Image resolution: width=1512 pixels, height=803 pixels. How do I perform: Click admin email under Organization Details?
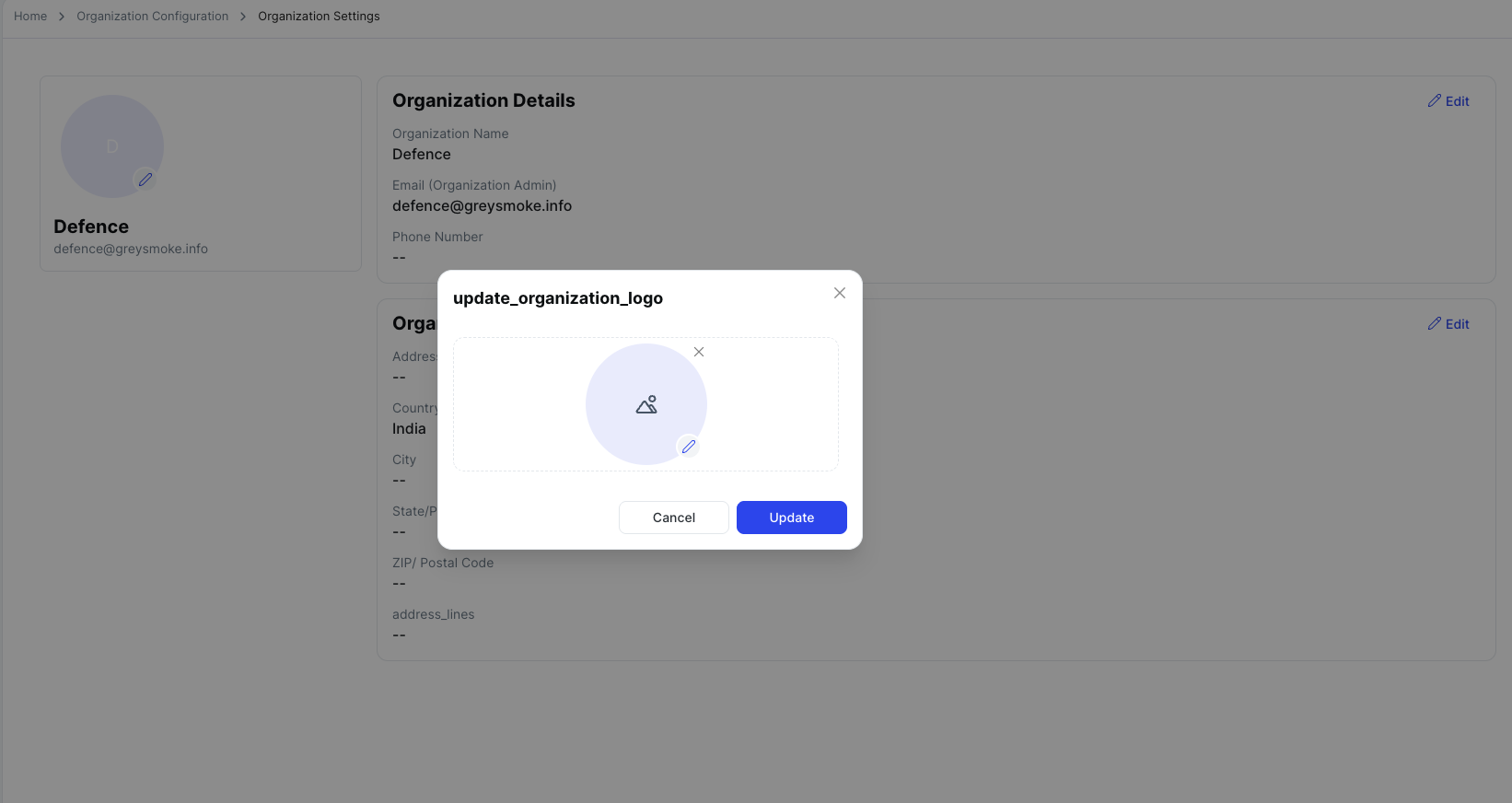point(482,206)
